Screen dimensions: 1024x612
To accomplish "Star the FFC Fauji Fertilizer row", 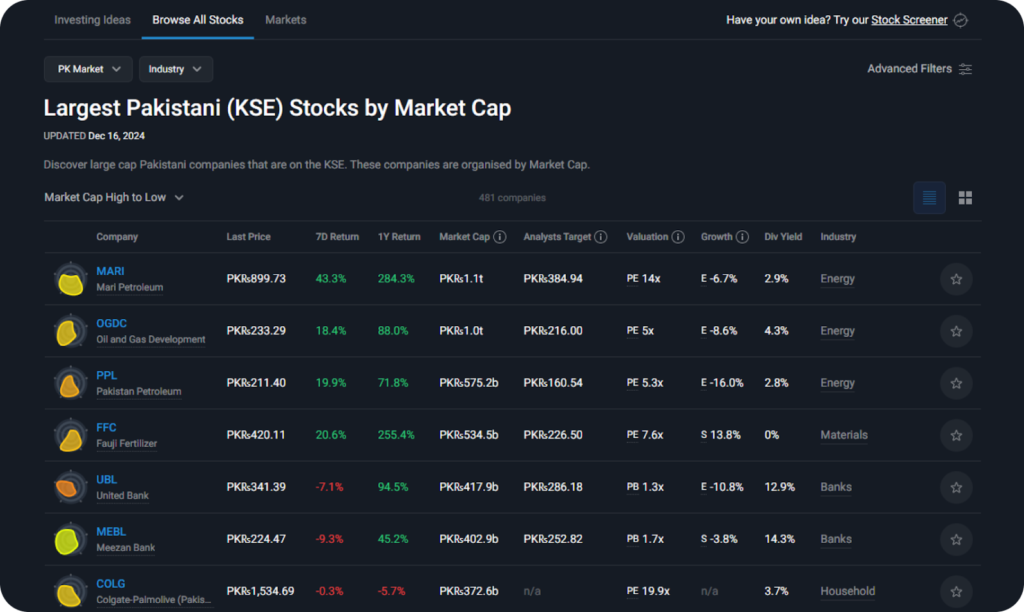I will 956,435.
